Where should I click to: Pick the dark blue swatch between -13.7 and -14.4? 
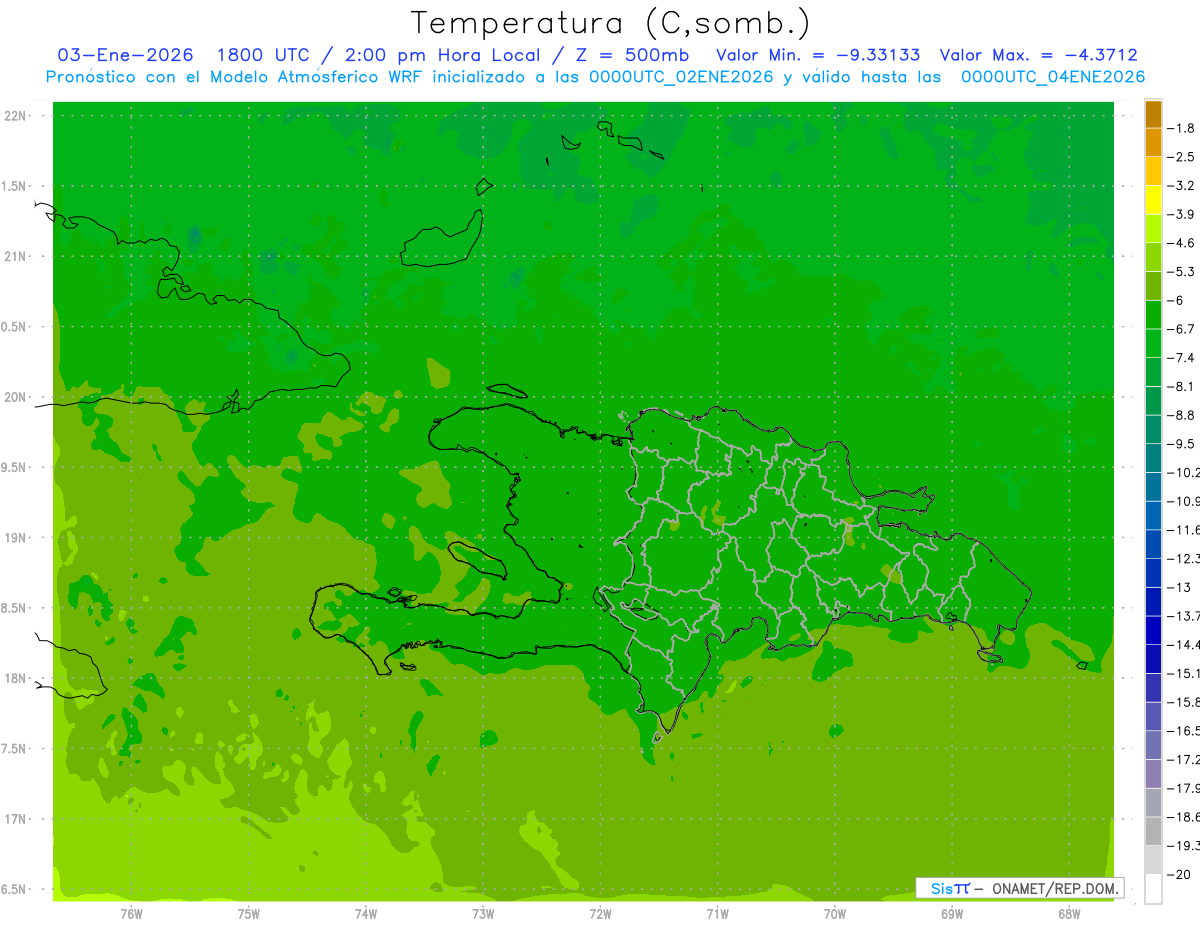pyautogui.click(x=1153, y=630)
